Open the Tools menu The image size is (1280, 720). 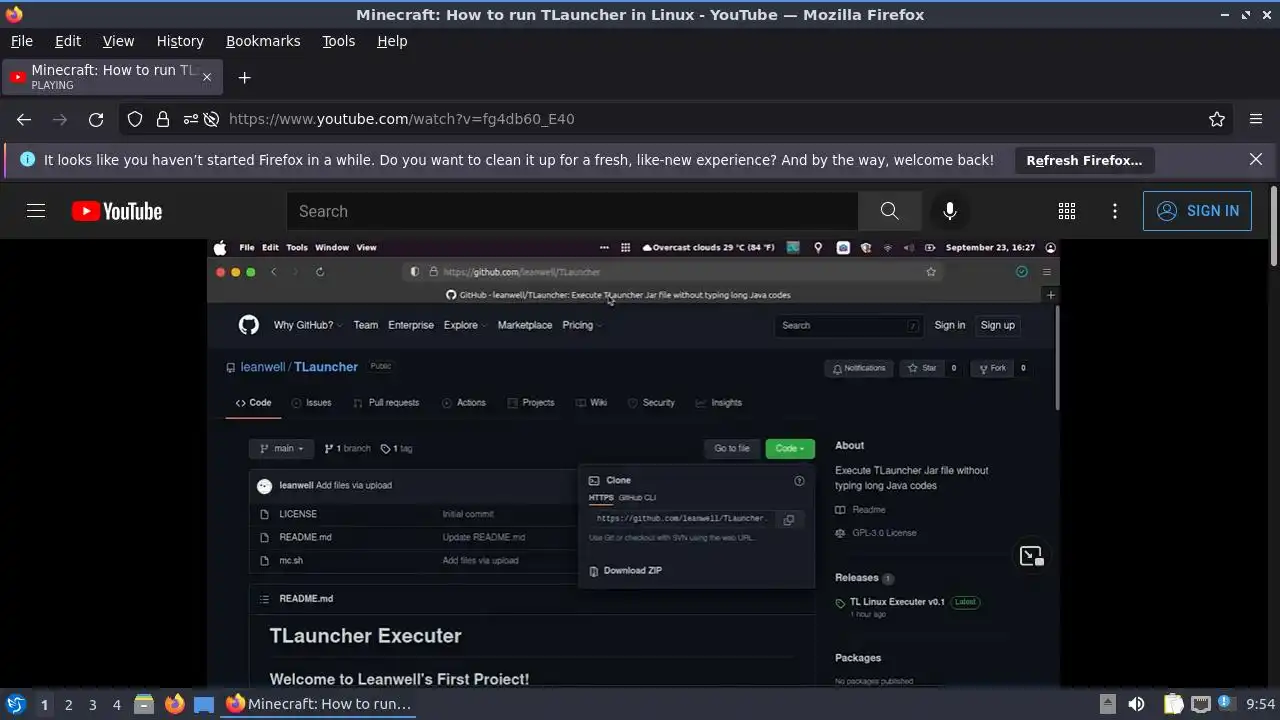tap(338, 41)
